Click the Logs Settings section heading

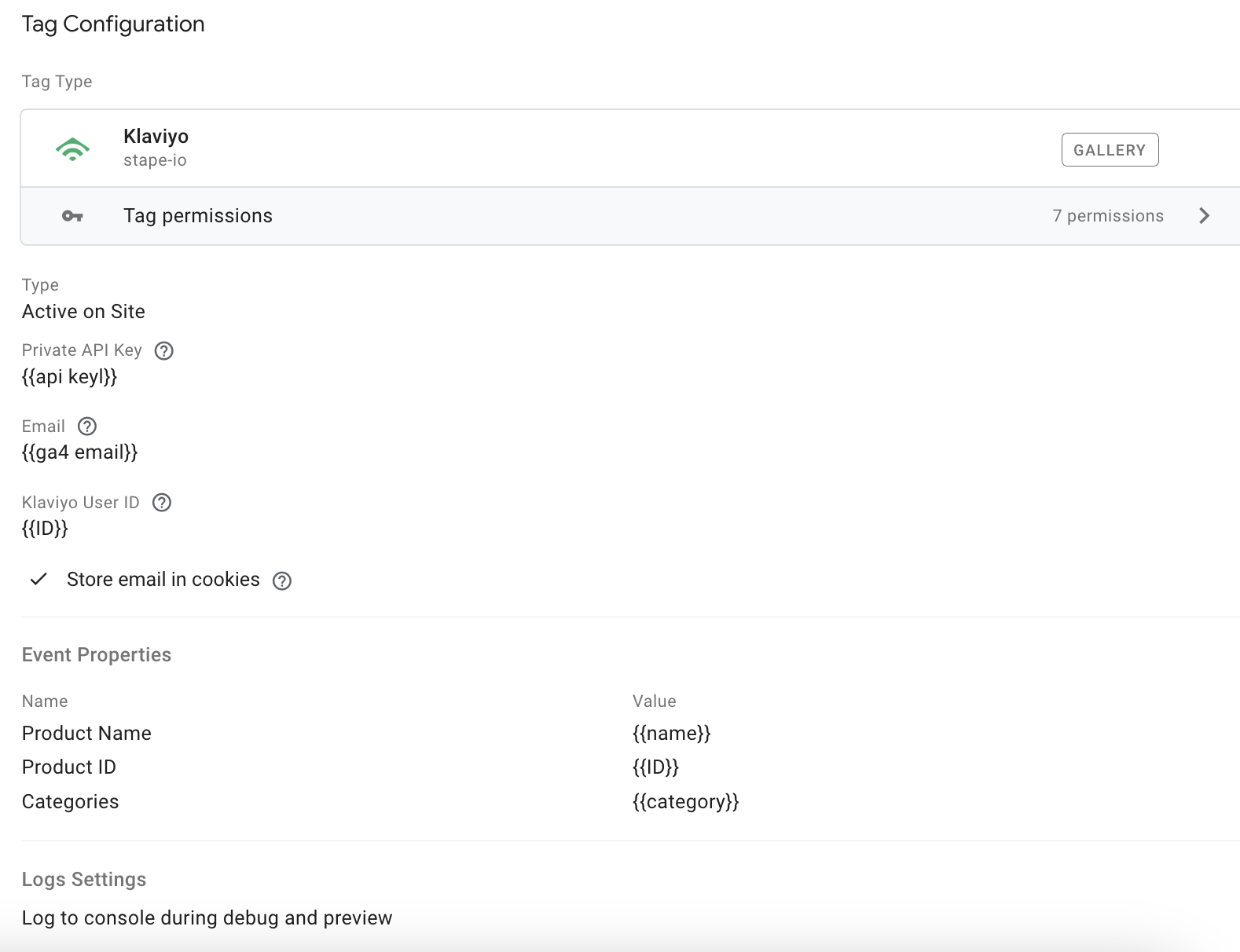pyautogui.click(x=84, y=880)
